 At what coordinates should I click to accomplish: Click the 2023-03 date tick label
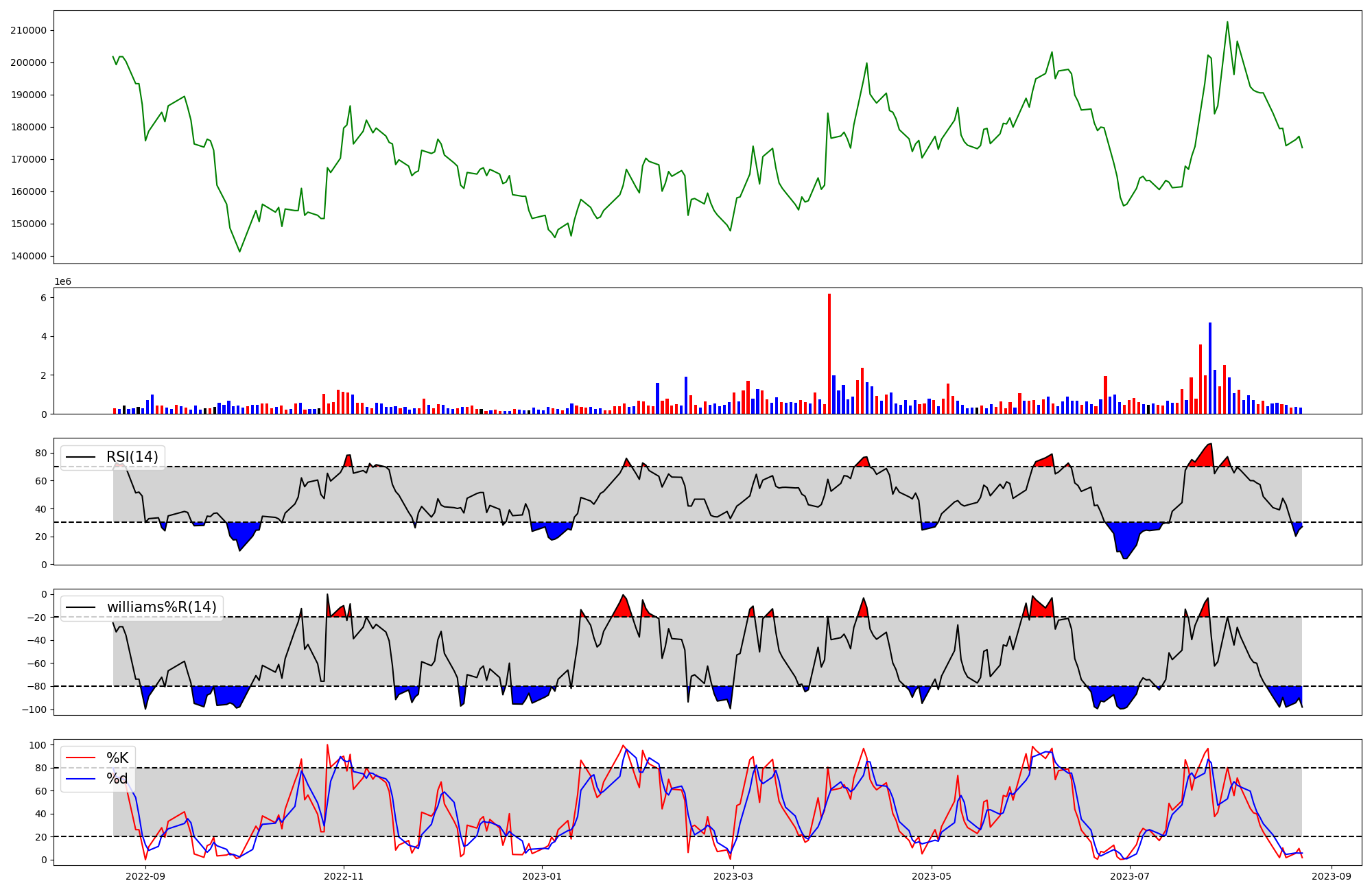pos(733,876)
